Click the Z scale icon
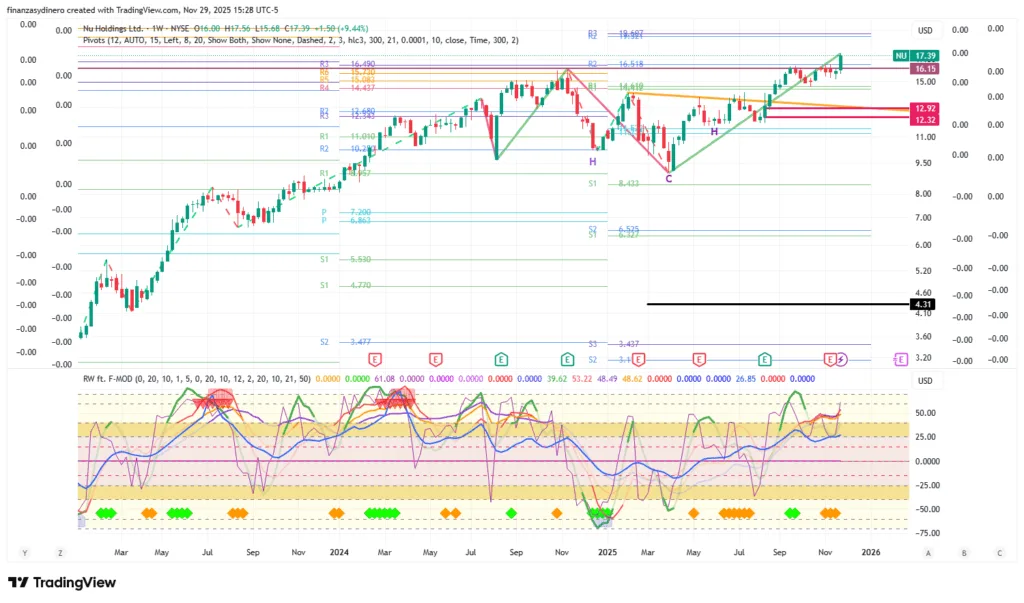 tap(61, 552)
